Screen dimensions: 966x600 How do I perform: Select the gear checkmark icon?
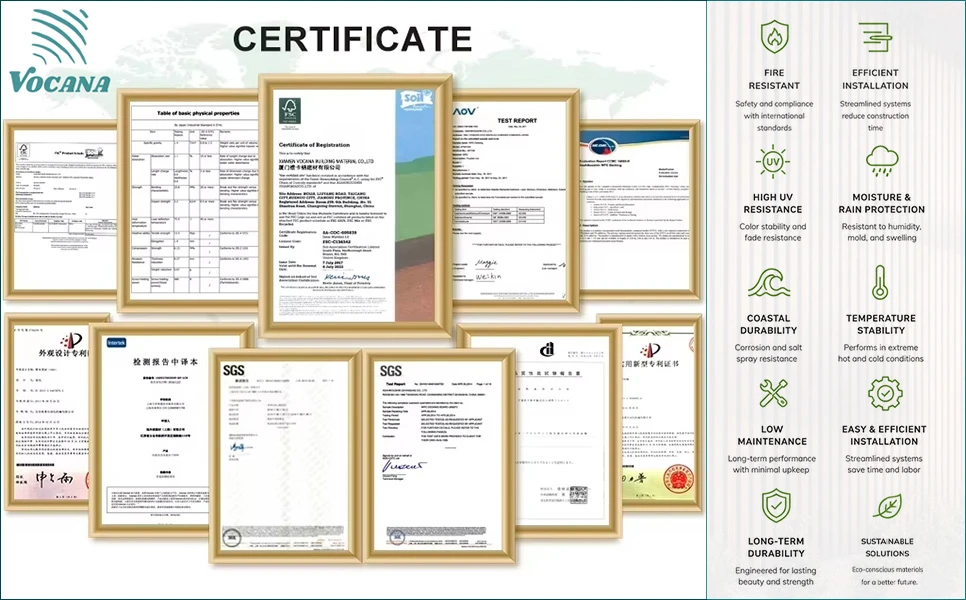(x=885, y=393)
